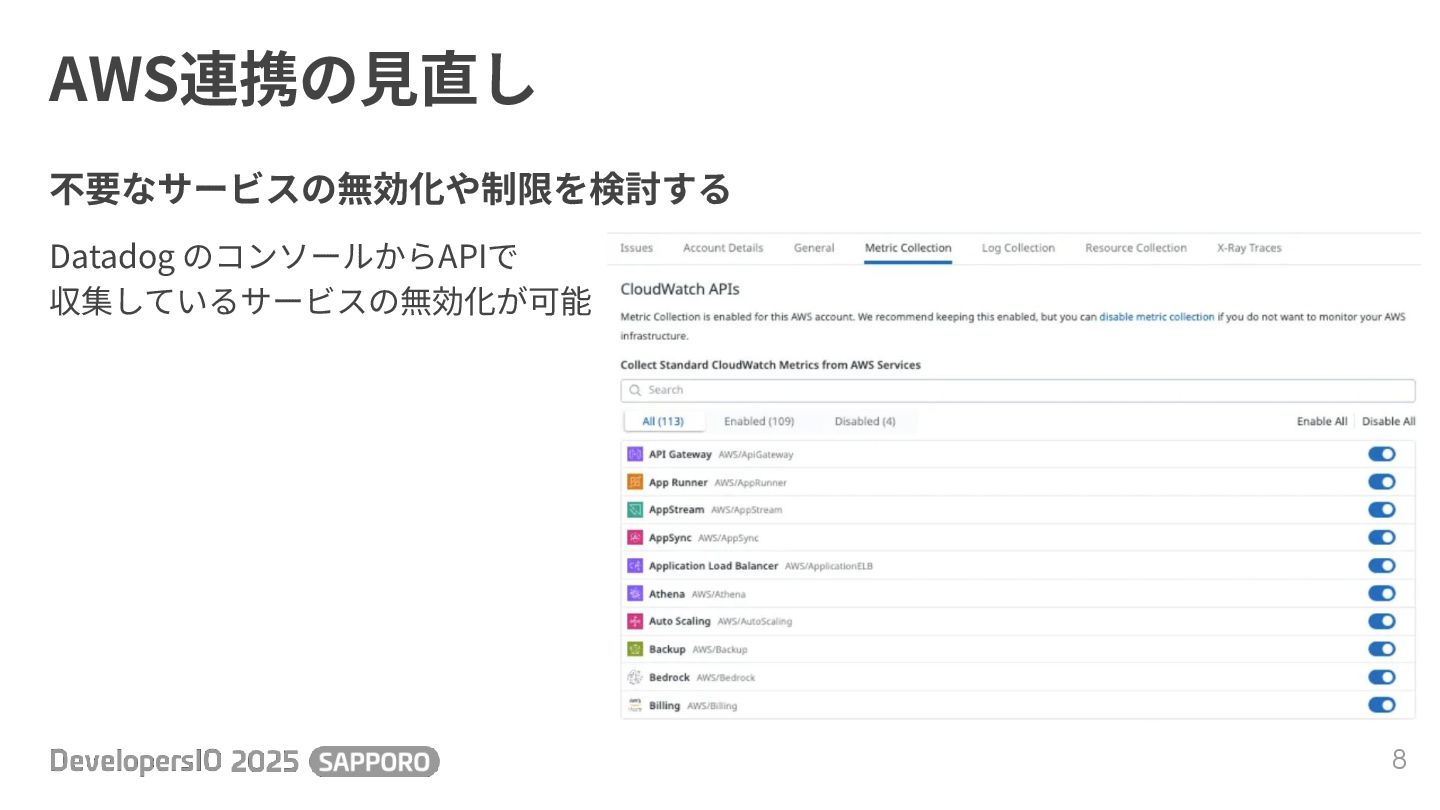Screen dimensions: 1440x810
Task: Click the AppStream service name
Action: point(676,510)
